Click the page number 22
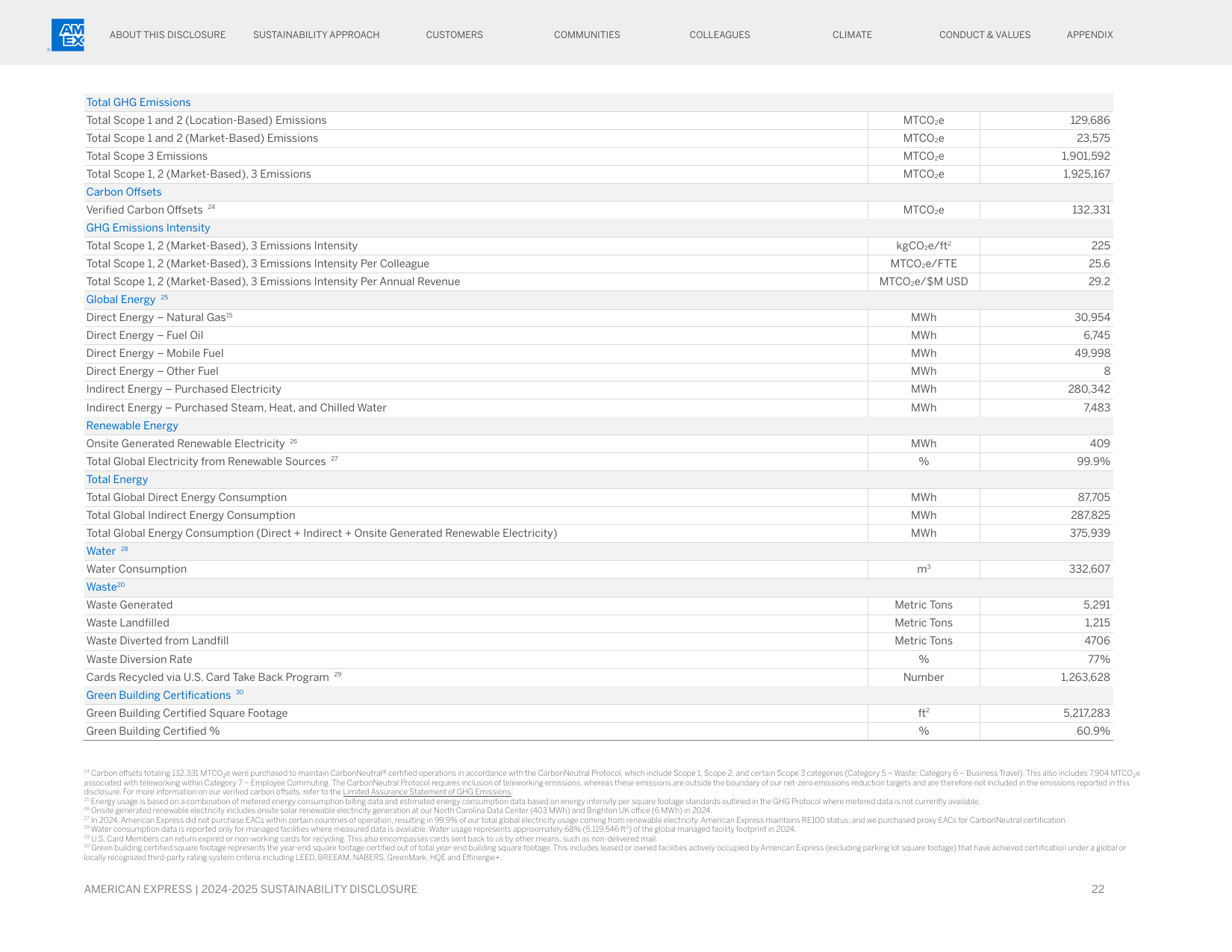Viewport: 1232px width, 952px height. (x=1098, y=889)
